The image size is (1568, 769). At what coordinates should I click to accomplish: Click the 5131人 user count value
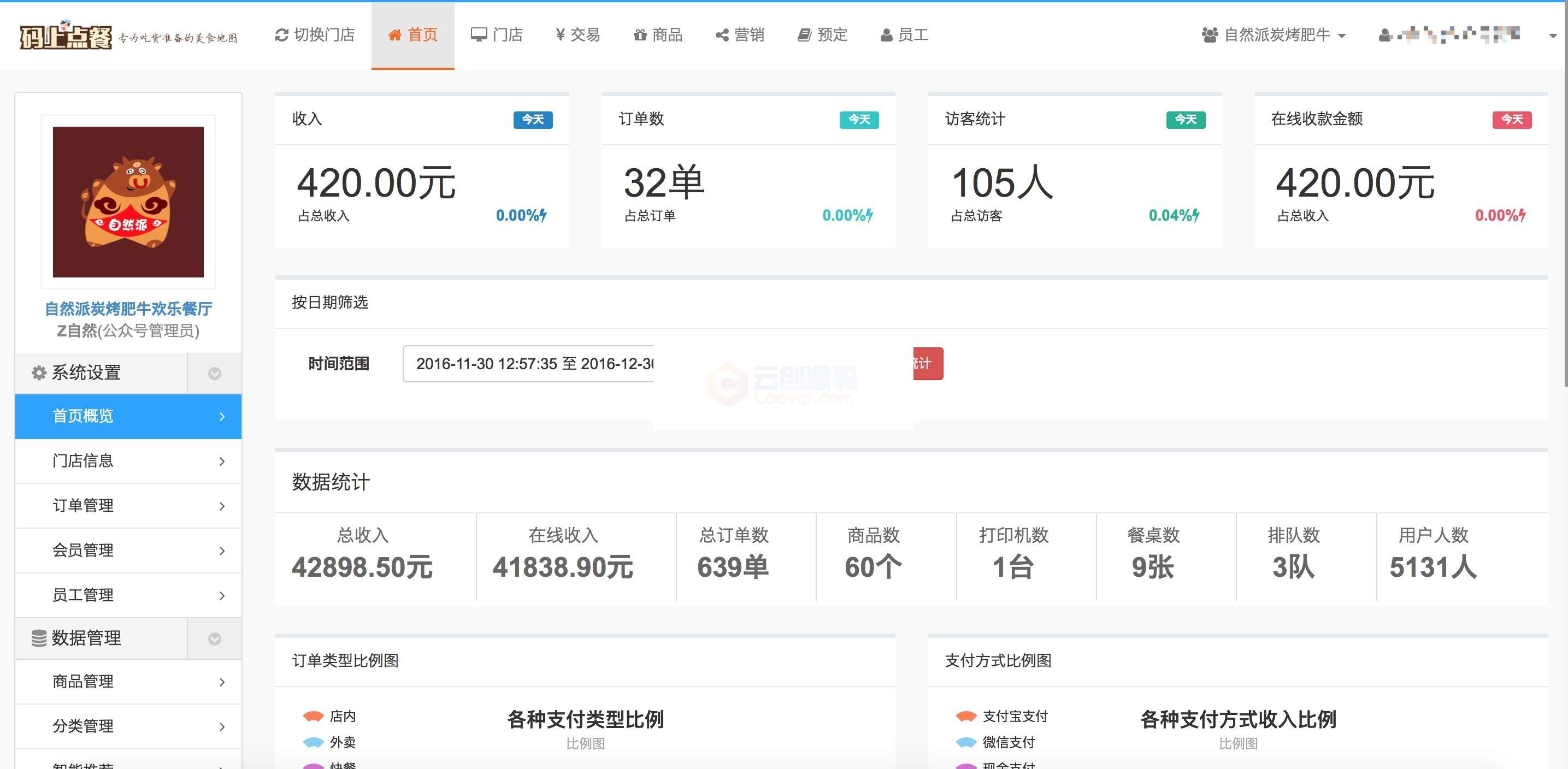[x=1434, y=567]
